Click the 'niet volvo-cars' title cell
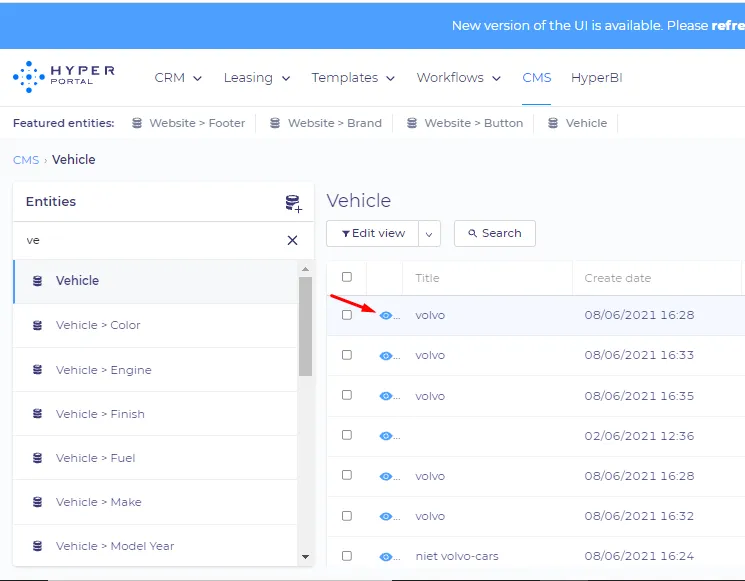This screenshot has width=745, height=581. (x=457, y=556)
